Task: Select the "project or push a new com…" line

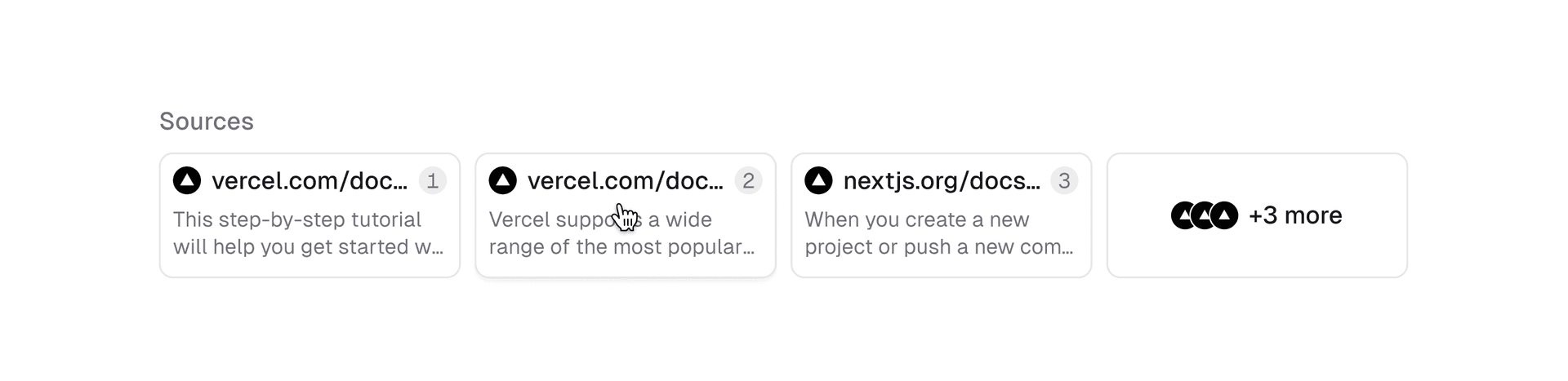Action: point(938,246)
